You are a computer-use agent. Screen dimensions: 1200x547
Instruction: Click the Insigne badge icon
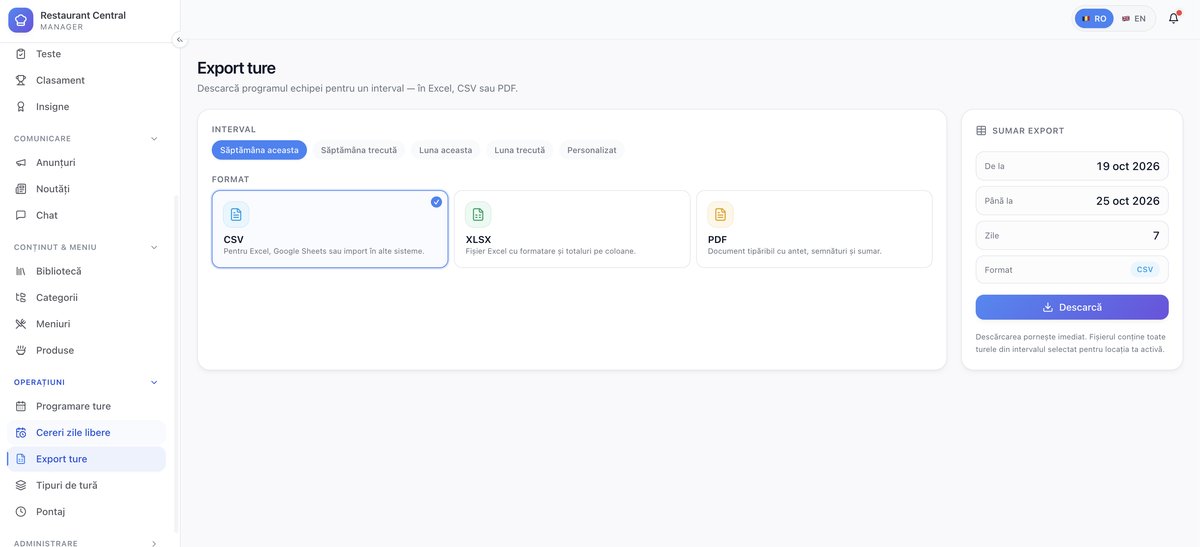(21, 107)
